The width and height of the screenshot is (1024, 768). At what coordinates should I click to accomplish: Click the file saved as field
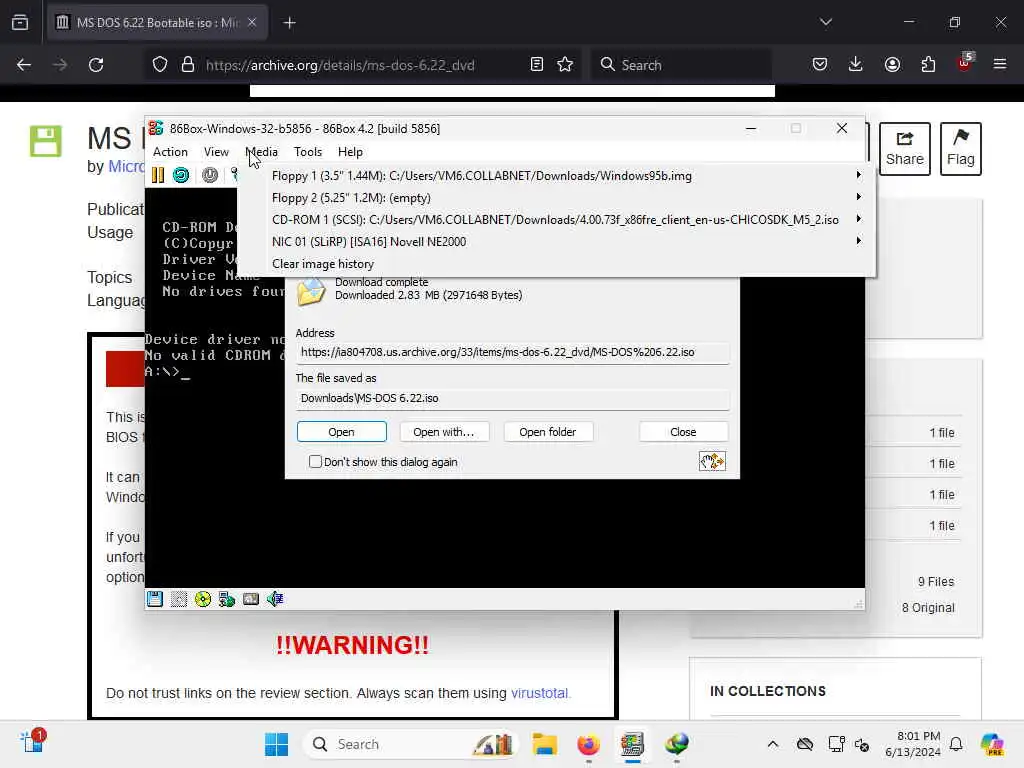(512, 398)
